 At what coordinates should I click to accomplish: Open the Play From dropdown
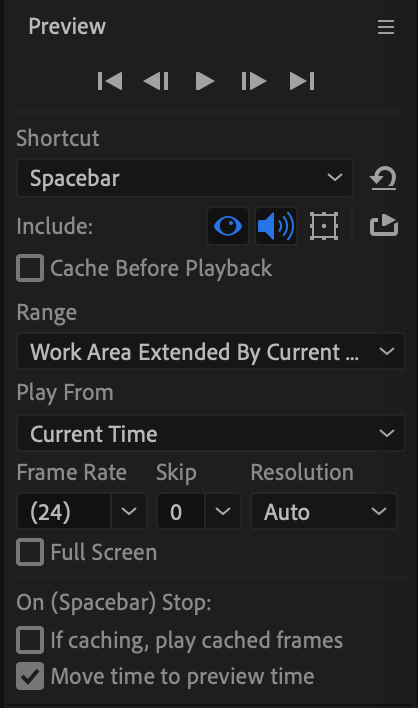click(211, 433)
